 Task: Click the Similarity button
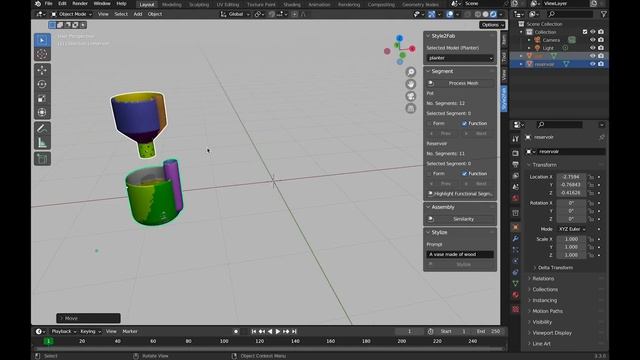[x=460, y=219]
